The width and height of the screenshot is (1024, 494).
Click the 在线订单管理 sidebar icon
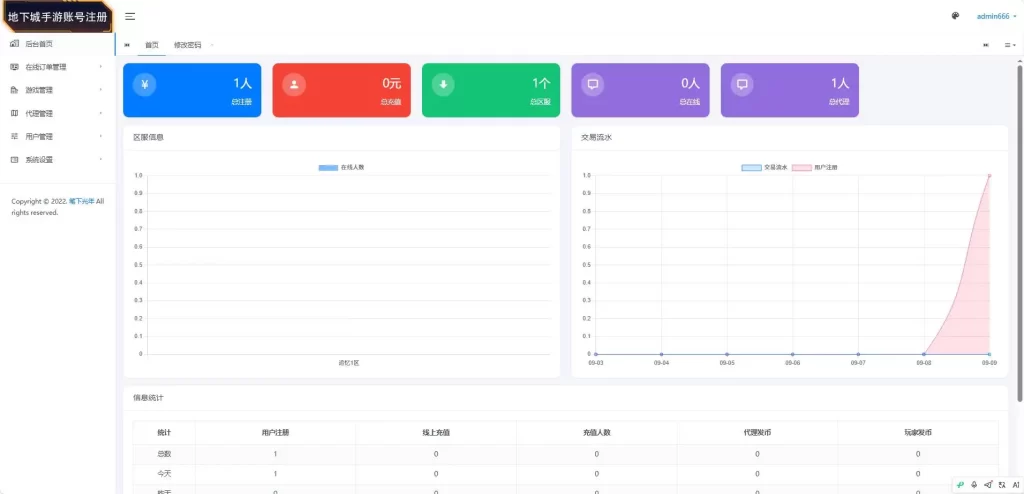point(15,67)
